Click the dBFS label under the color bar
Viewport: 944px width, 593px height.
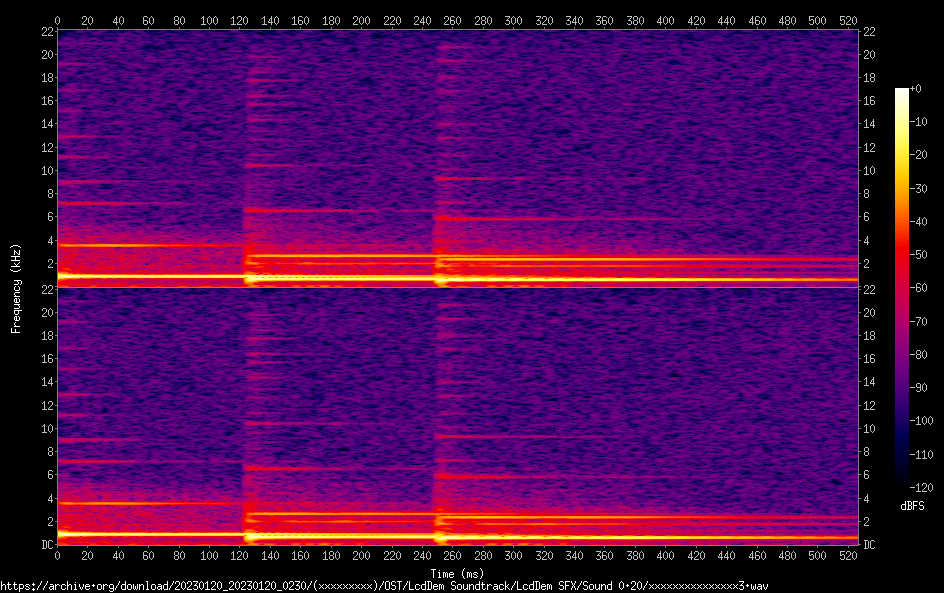912,507
